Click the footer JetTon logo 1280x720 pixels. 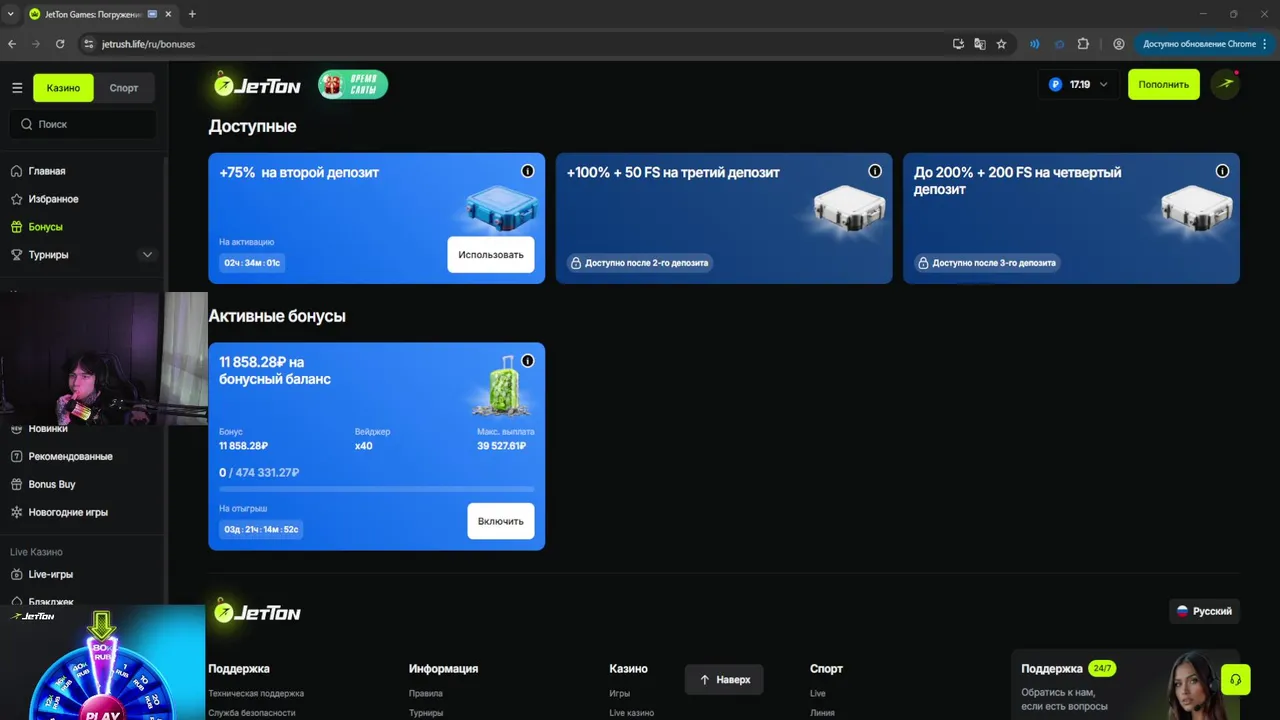point(257,613)
